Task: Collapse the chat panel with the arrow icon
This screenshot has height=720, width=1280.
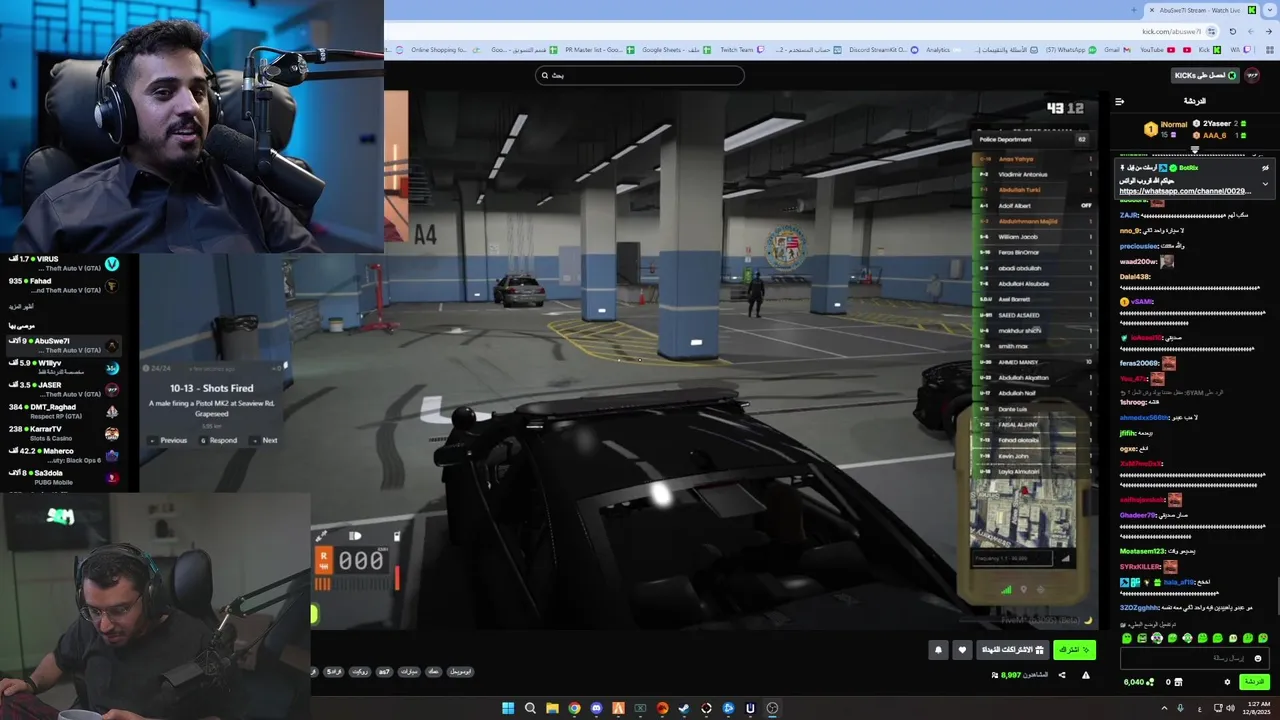Action: (1119, 101)
